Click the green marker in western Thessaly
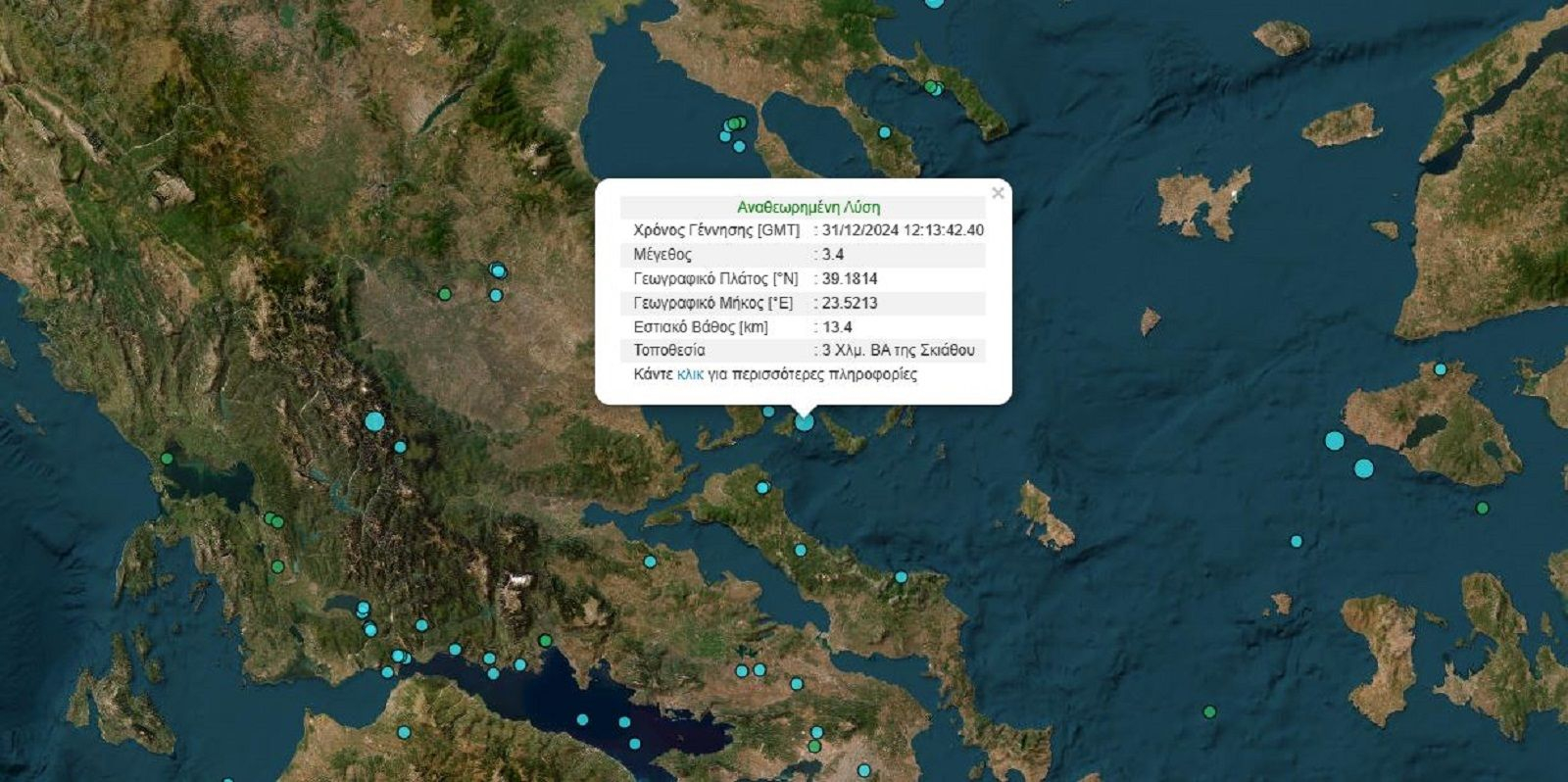The width and height of the screenshot is (1568, 782). tap(444, 294)
